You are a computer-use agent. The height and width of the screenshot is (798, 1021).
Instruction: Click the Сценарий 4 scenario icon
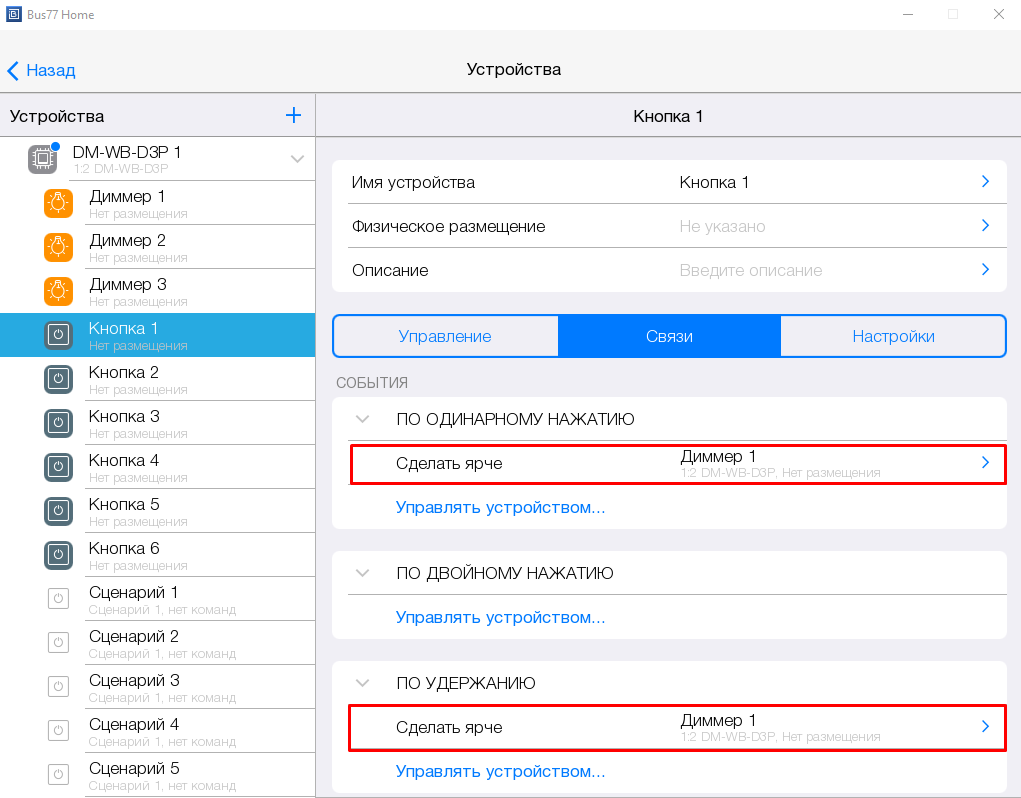pyautogui.click(x=59, y=731)
